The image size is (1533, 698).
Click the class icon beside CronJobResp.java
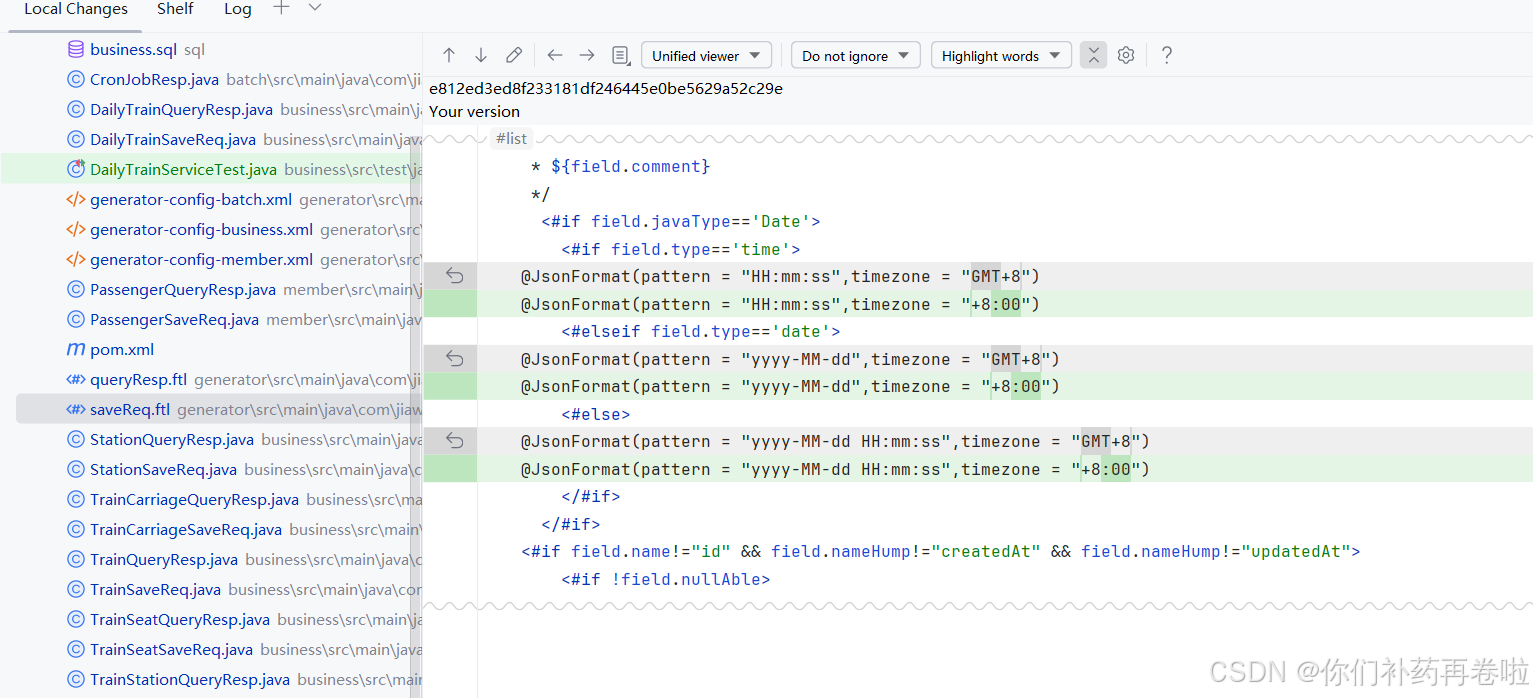(x=76, y=79)
